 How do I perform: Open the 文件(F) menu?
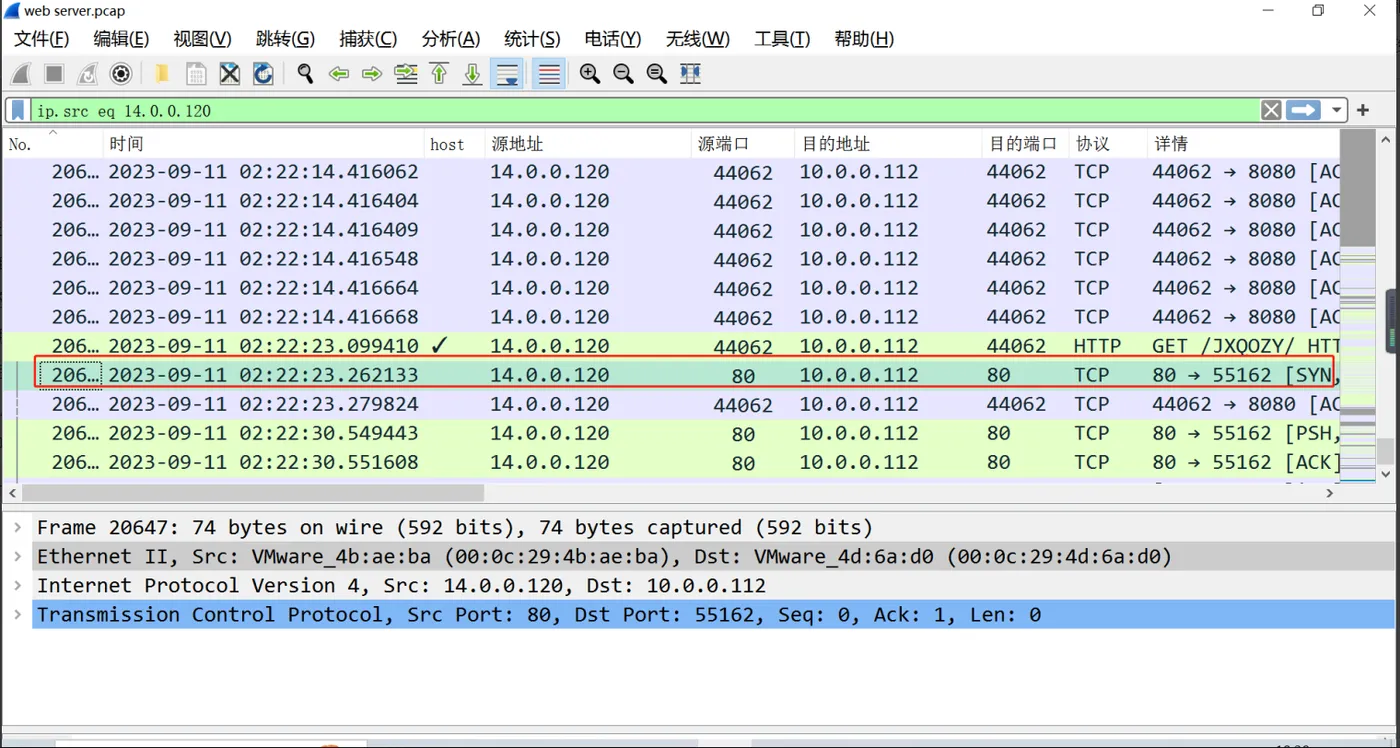pos(41,39)
